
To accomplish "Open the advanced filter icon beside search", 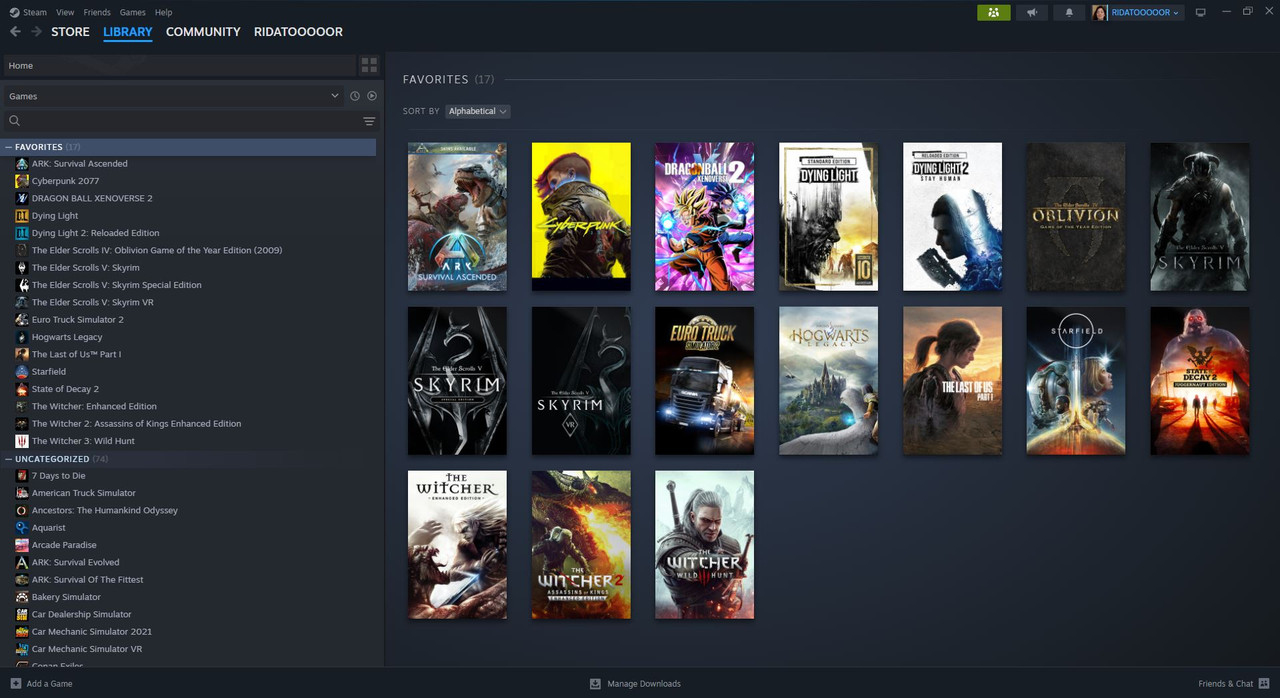I will pyautogui.click(x=369, y=121).
